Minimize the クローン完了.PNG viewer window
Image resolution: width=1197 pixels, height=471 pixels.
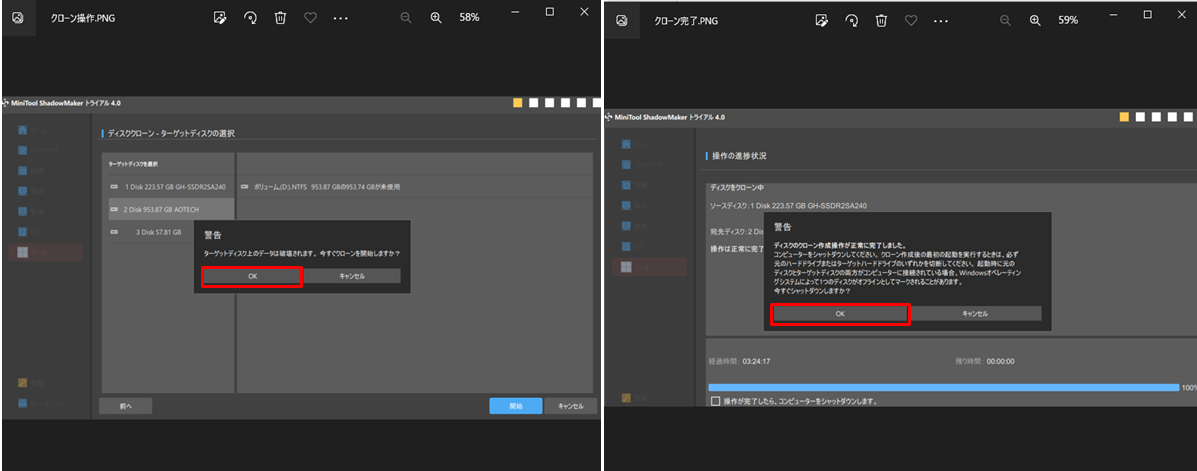click(1114, 15)
